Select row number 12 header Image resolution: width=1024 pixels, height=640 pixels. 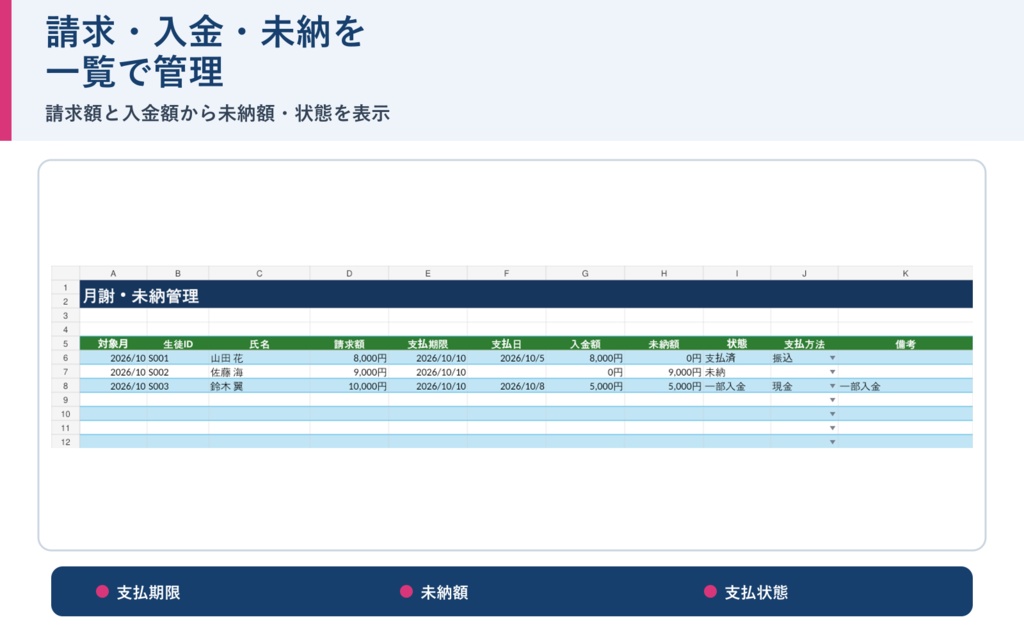coord(65,442)
